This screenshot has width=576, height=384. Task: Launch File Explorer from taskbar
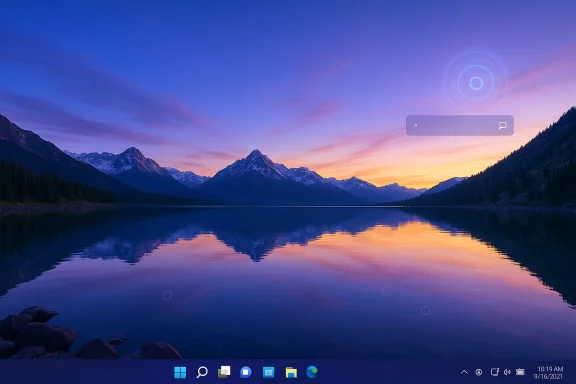tap(291, 372)
